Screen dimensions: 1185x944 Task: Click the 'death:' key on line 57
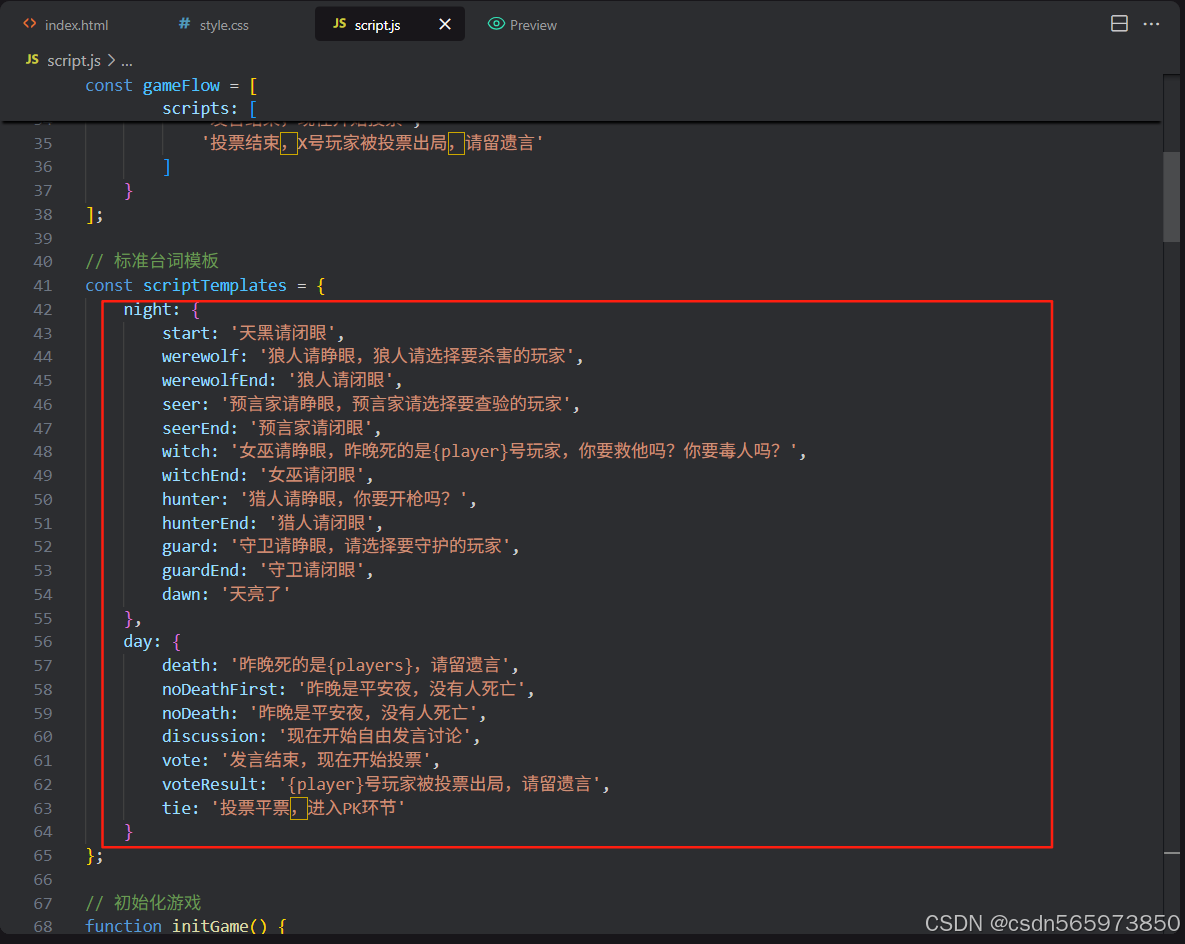[x=190, y=666]
